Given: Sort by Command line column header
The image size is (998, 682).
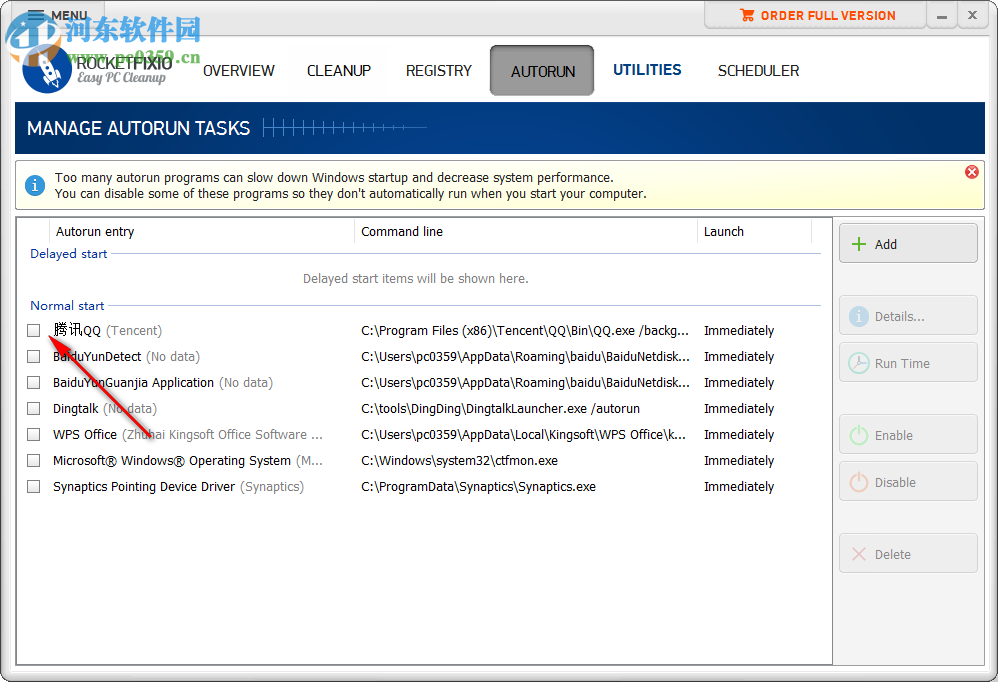Looking at the screenshot, I should (x=526, y=232).
